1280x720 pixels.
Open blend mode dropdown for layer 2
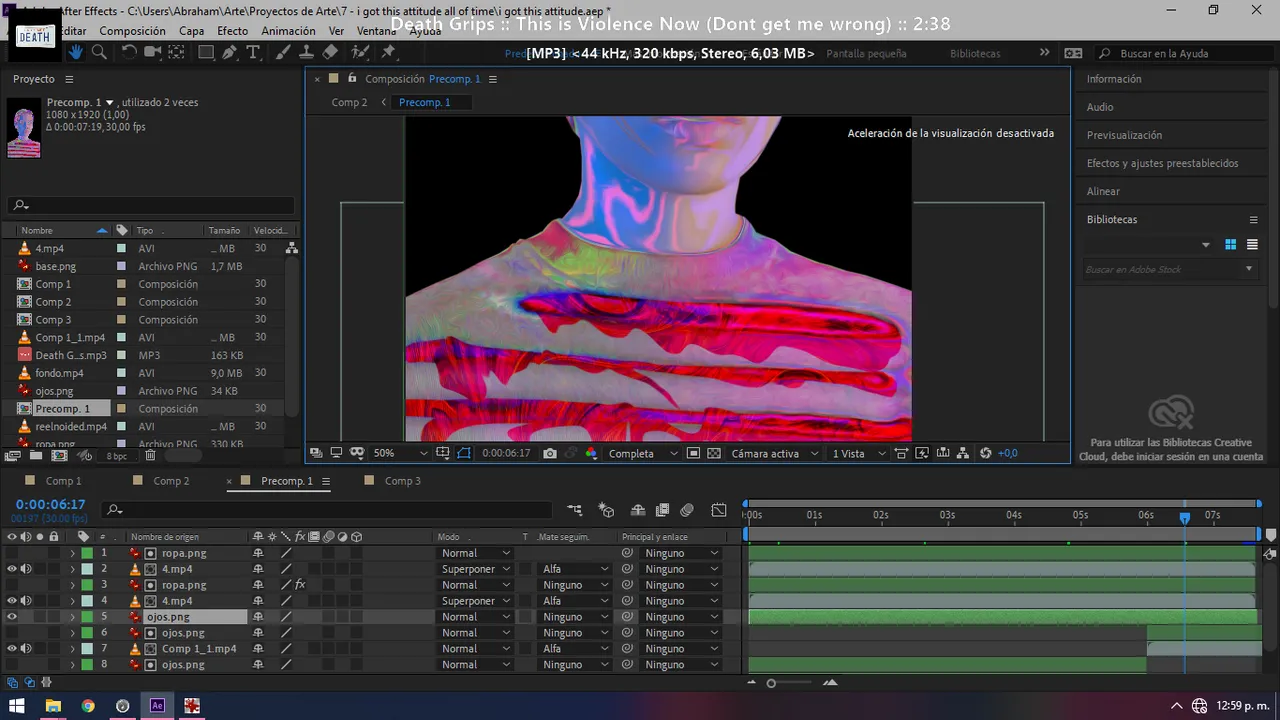[x=476, y=569]
